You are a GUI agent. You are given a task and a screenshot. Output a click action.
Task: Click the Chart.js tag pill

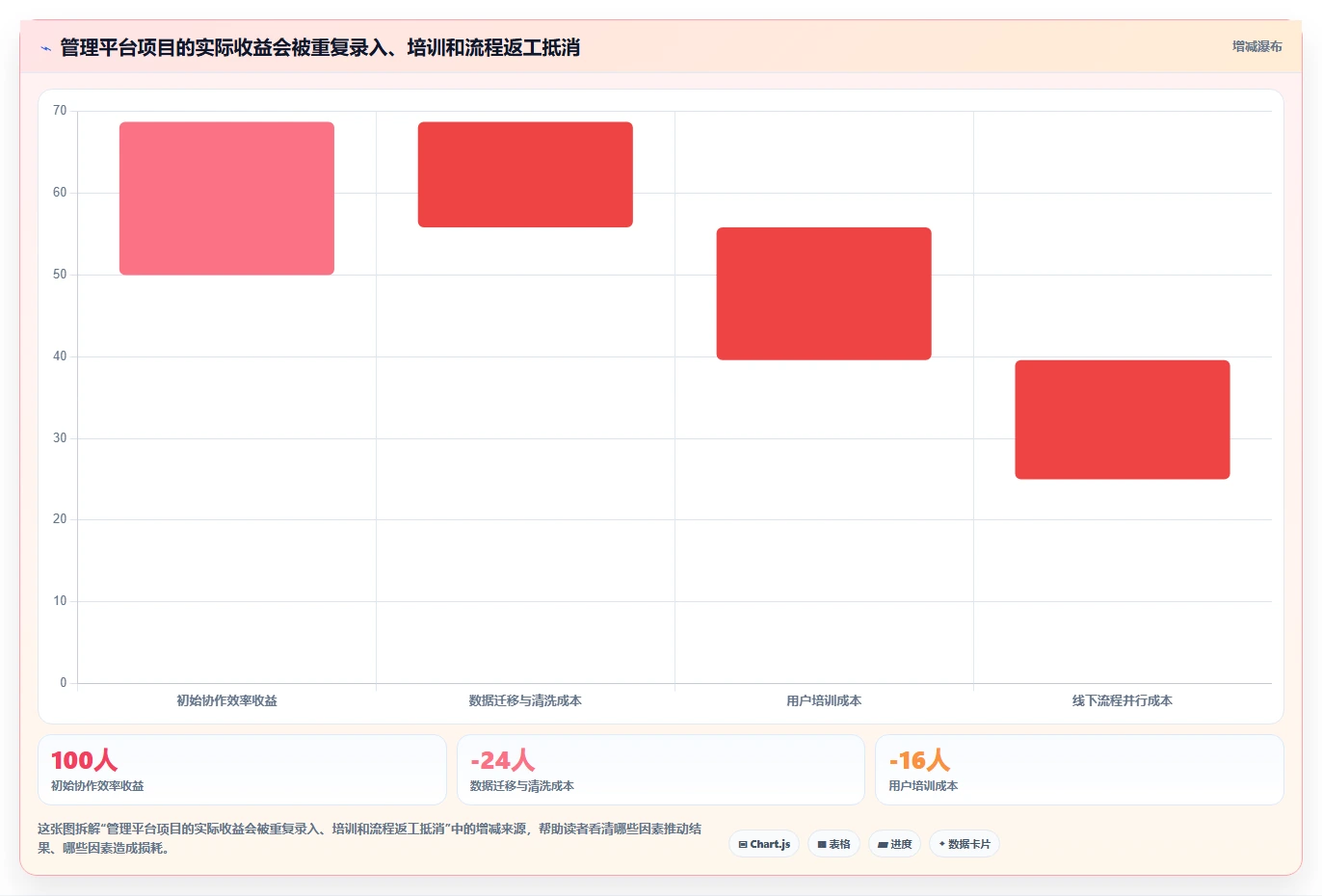[763, 844]
